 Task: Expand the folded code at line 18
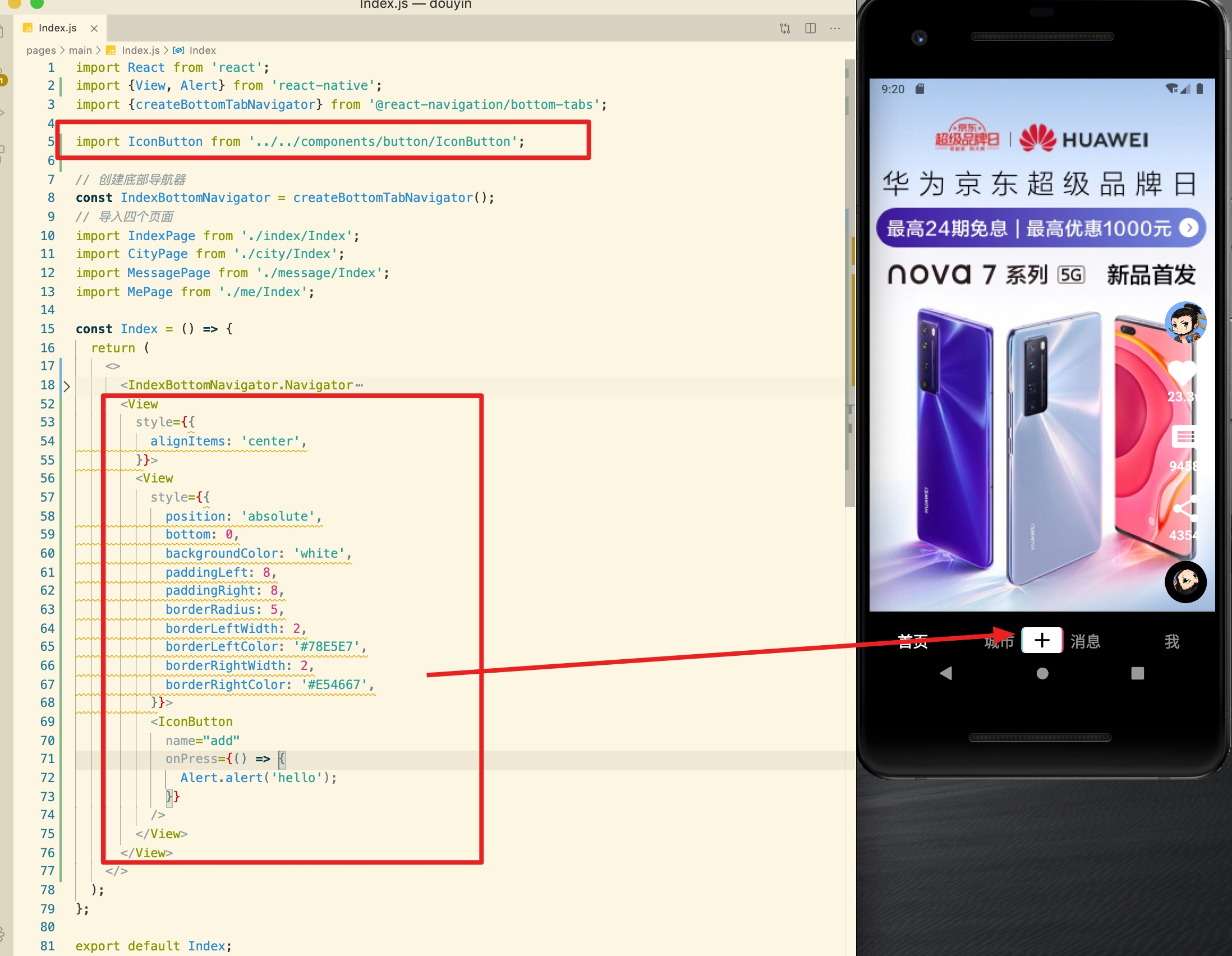pos(67,387)
